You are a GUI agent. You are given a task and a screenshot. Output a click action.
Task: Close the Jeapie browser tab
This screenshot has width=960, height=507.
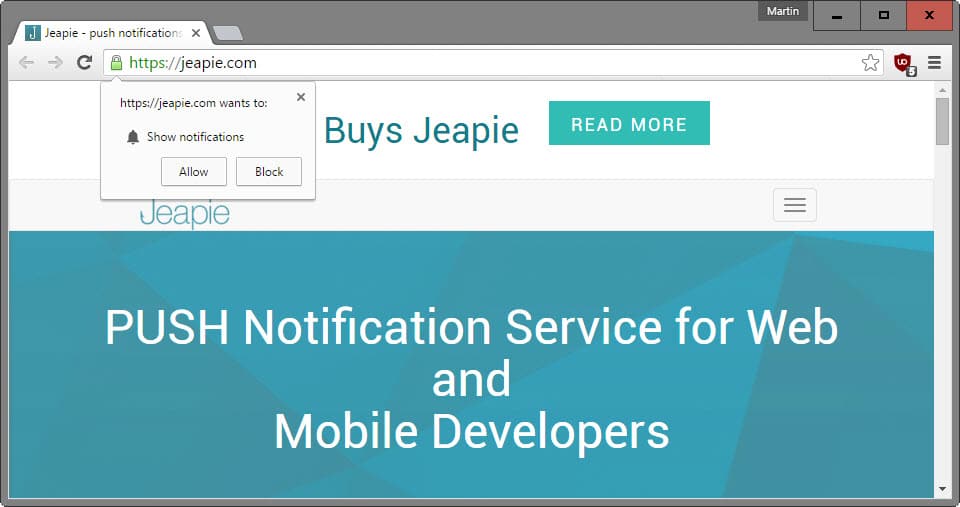pos(196,33)
